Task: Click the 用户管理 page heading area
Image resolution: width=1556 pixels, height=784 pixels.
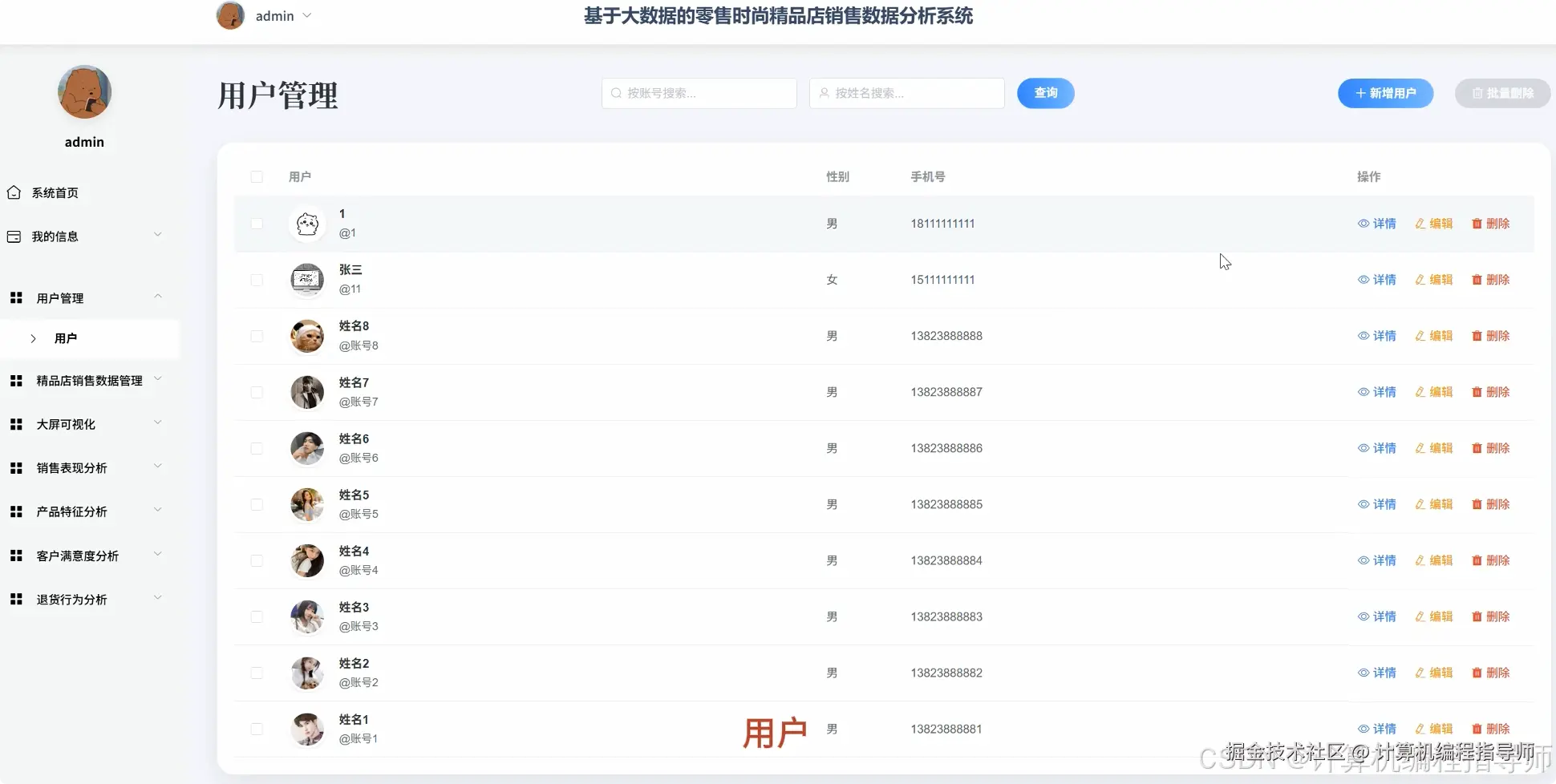Action: [277, 96]
